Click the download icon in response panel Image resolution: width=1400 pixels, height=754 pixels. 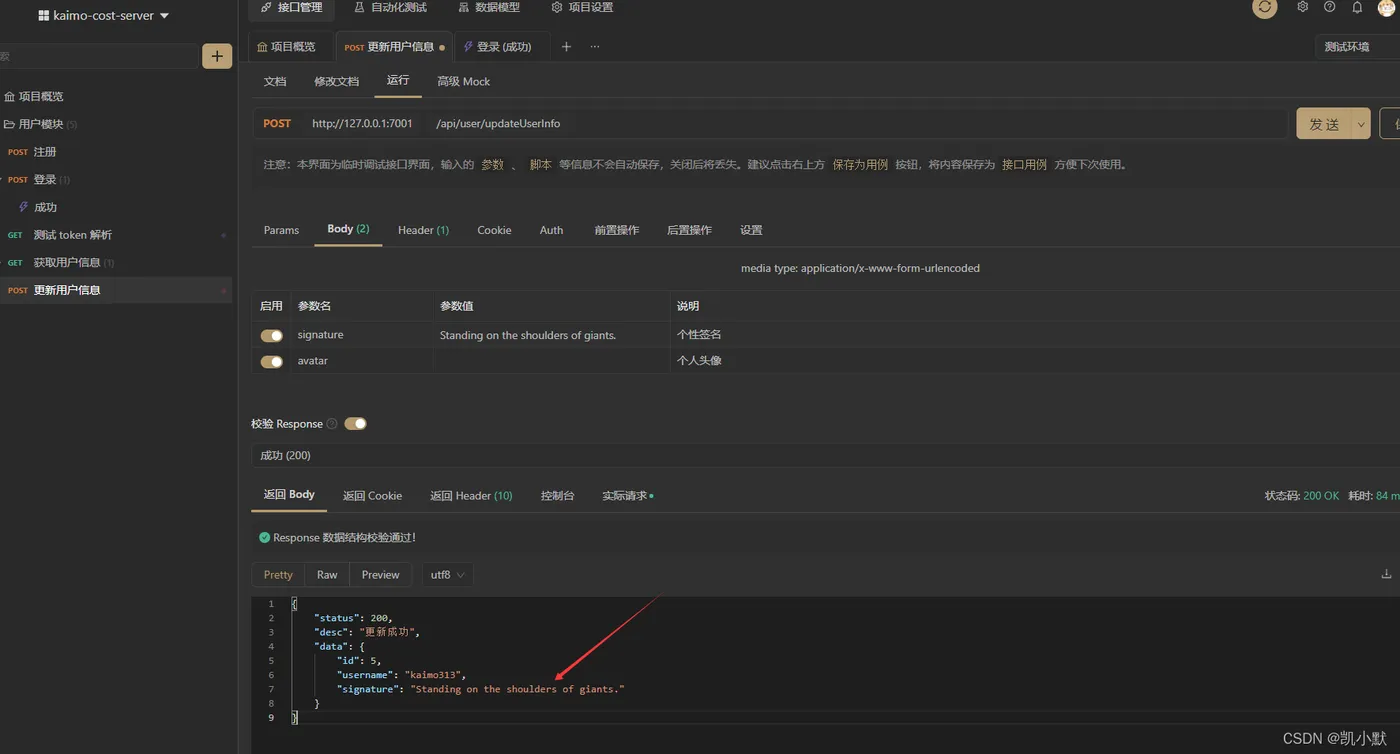pos(1386,574)
